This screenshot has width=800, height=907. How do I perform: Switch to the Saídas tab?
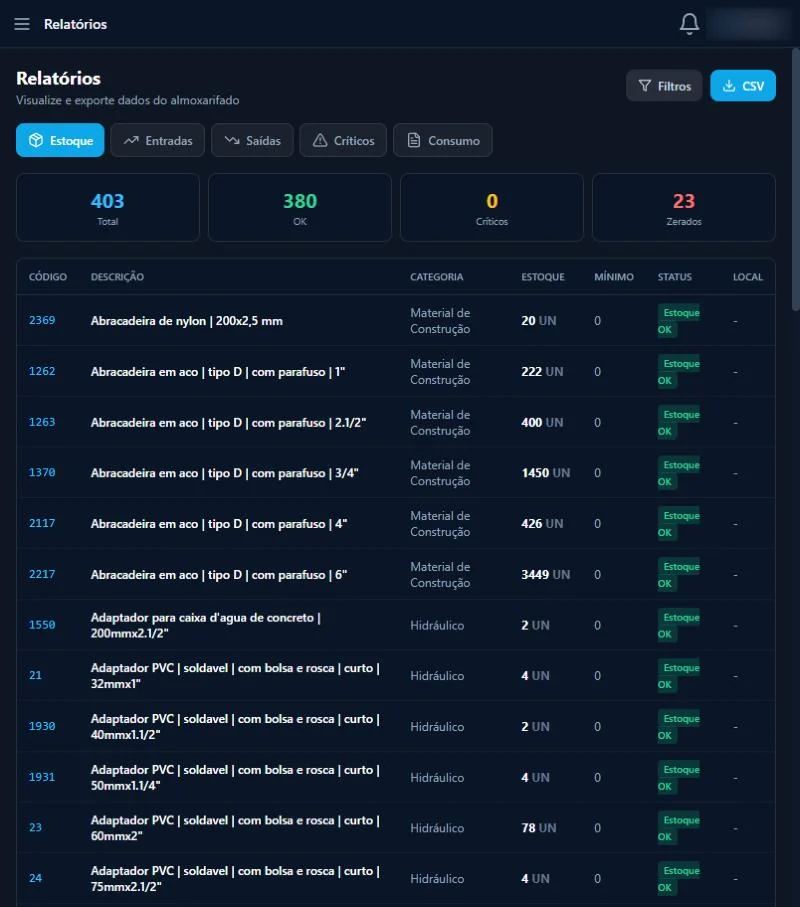252,140
